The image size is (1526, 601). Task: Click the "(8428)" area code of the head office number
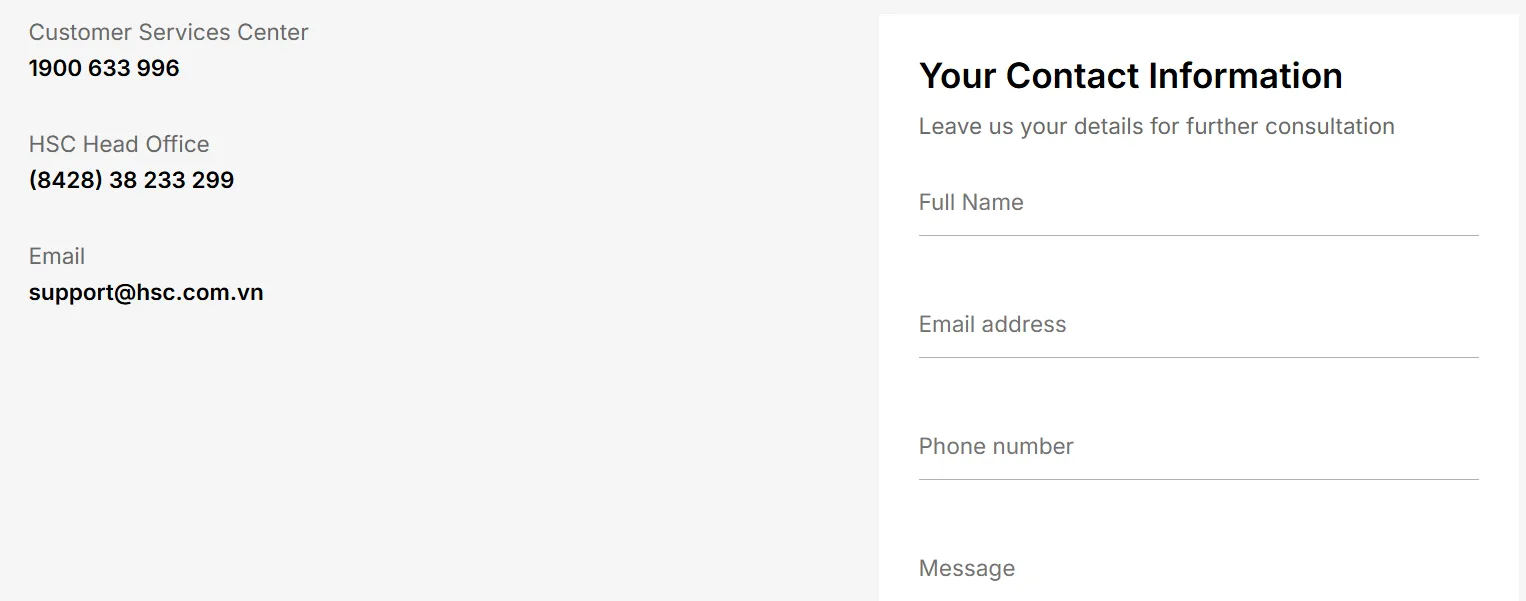(x=66, y=180)
